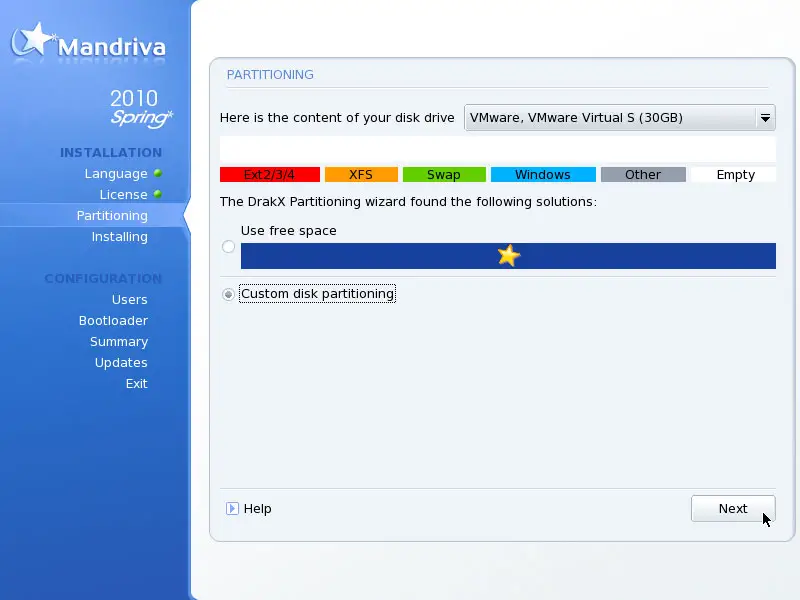This screenshot has height=600, width=800.
Task: Click the star in the free space bar
Action: coord(509,256)
